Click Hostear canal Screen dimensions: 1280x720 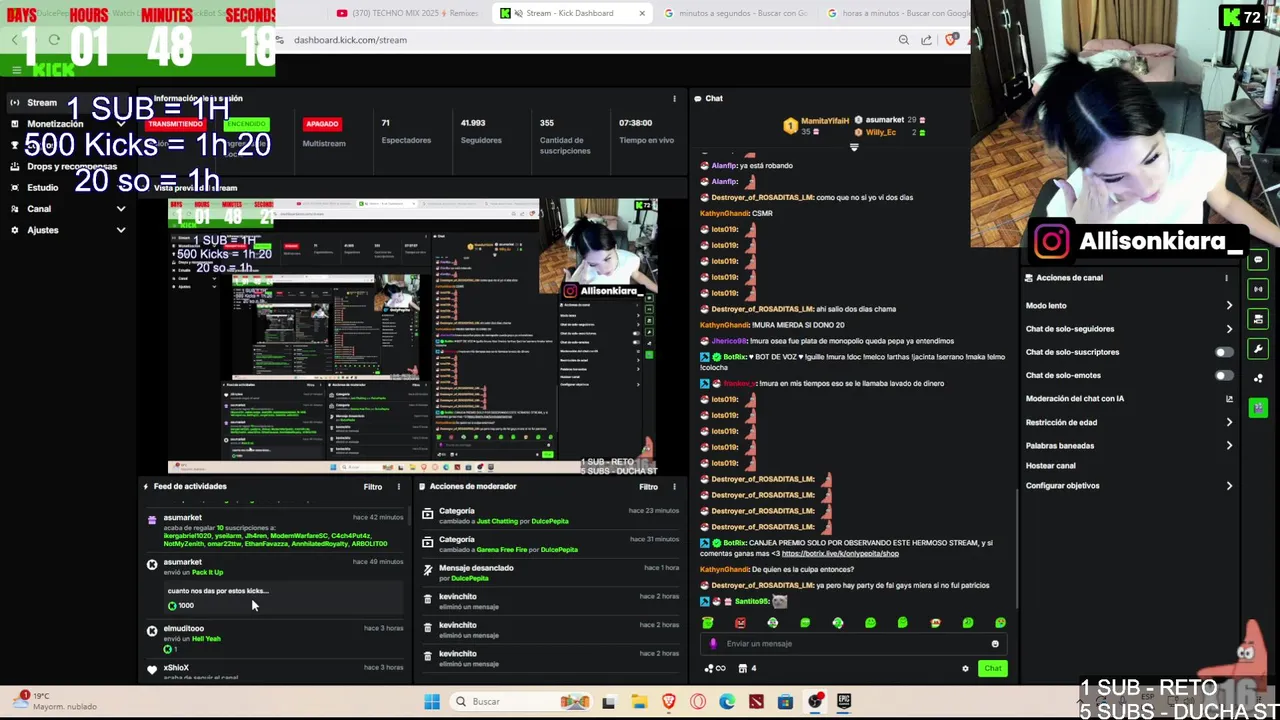point(1050,466)
